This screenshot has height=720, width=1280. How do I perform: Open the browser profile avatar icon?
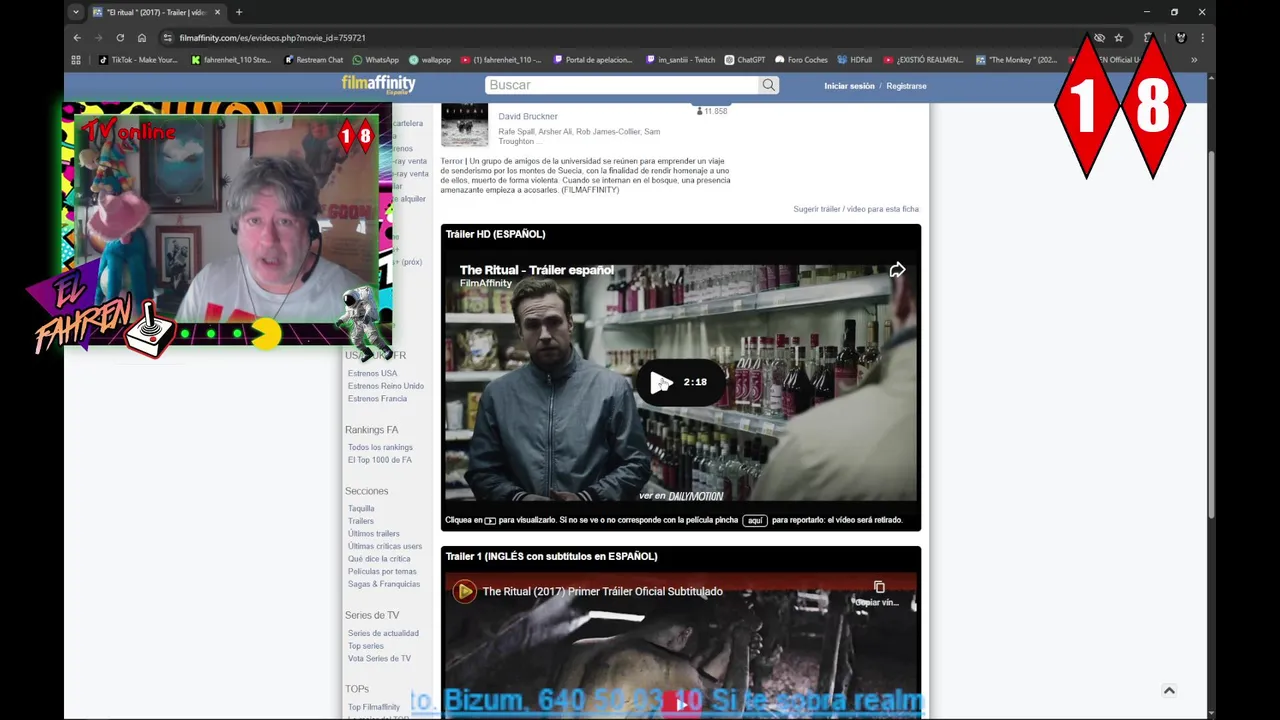(1181, 38)
